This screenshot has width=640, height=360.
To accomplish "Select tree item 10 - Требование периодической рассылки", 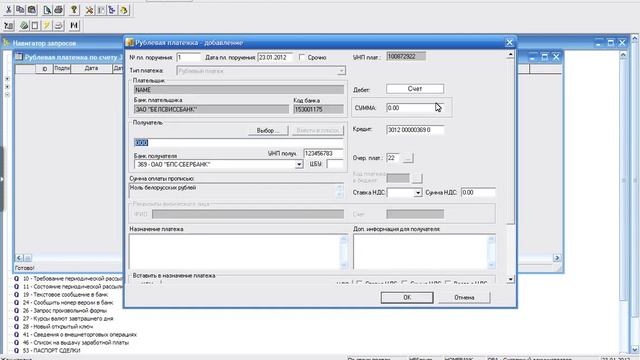I will point(73,278).
